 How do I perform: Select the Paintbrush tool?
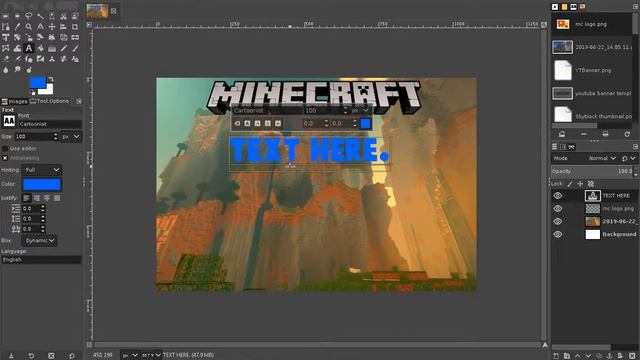coord(75,48)
